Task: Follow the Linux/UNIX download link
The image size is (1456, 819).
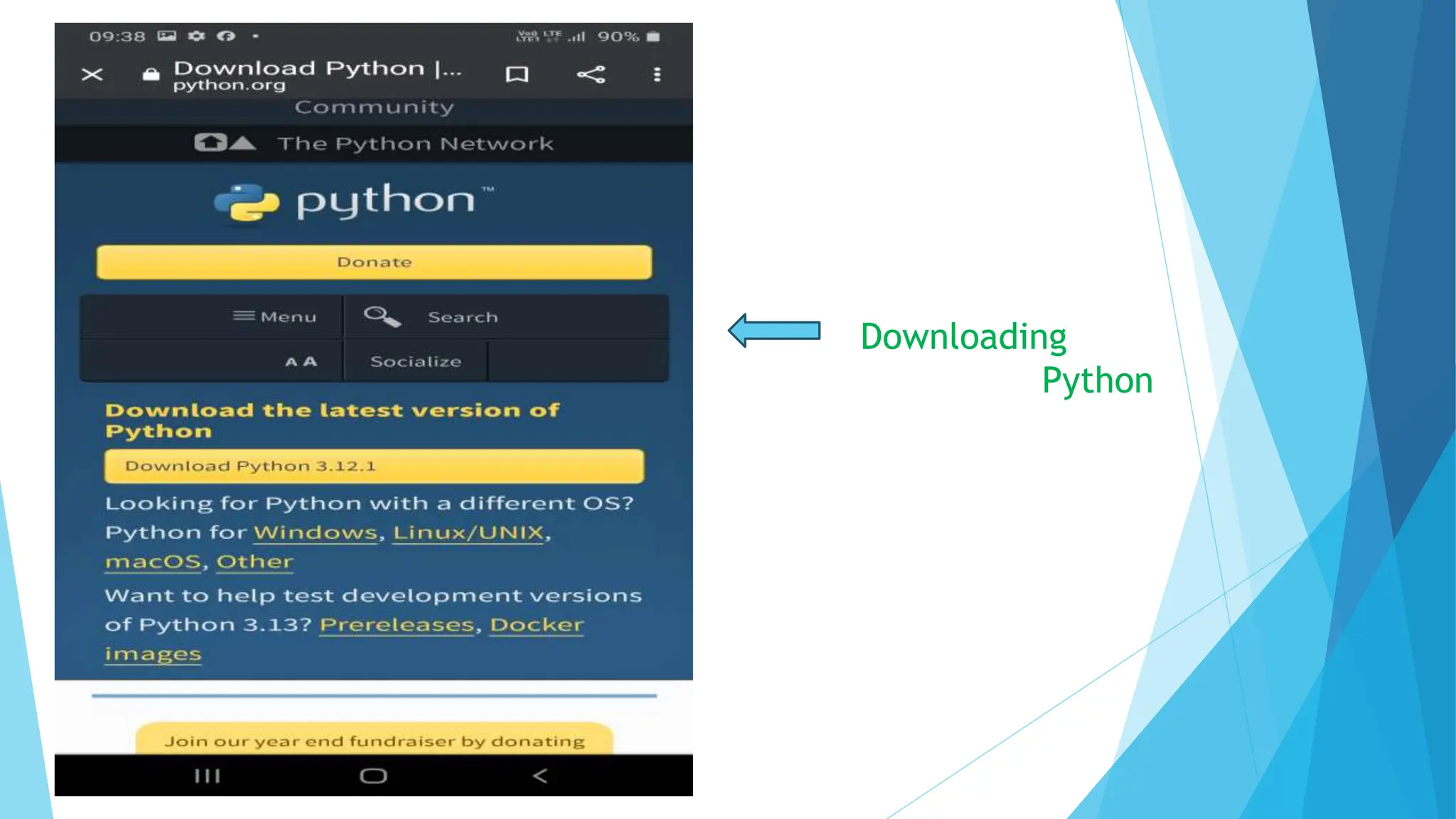Action: click(x=469, y=532)
